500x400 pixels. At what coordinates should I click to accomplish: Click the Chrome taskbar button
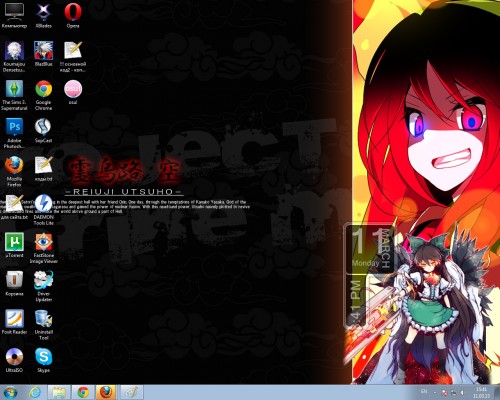[83, 392]
